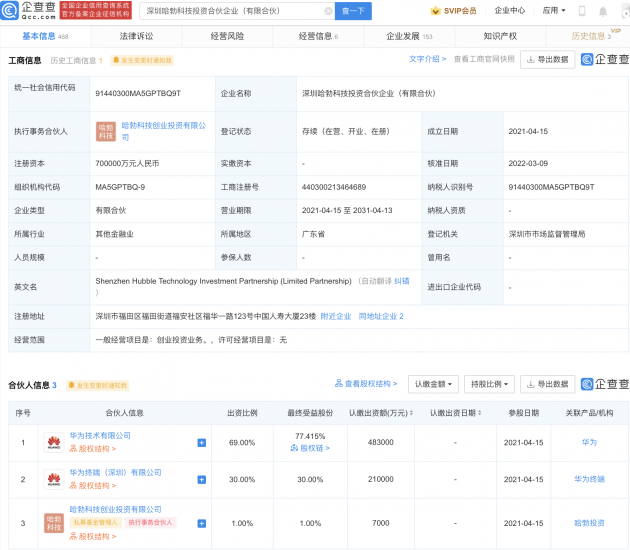The height and width of the screenshot is (550, 630).
Task: Click 纠错 link next to English name
Action: click(x=401, y=281)
